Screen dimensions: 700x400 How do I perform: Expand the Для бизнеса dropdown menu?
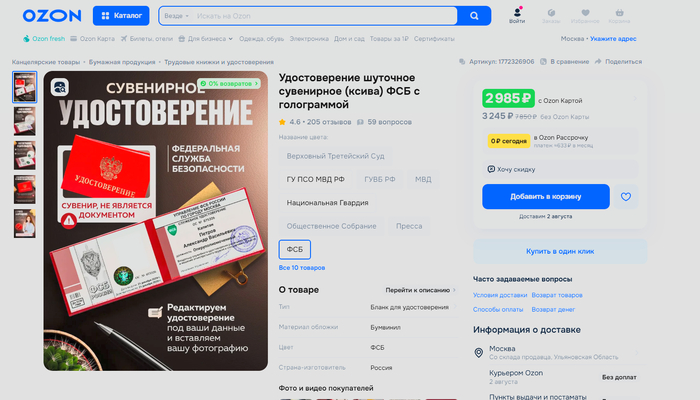(206, 39)
